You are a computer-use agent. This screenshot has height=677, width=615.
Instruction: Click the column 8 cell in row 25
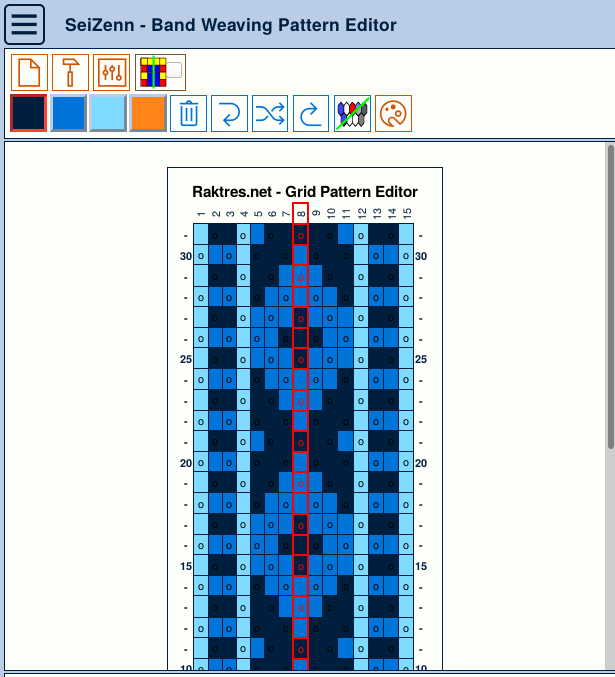click(301, 359)
